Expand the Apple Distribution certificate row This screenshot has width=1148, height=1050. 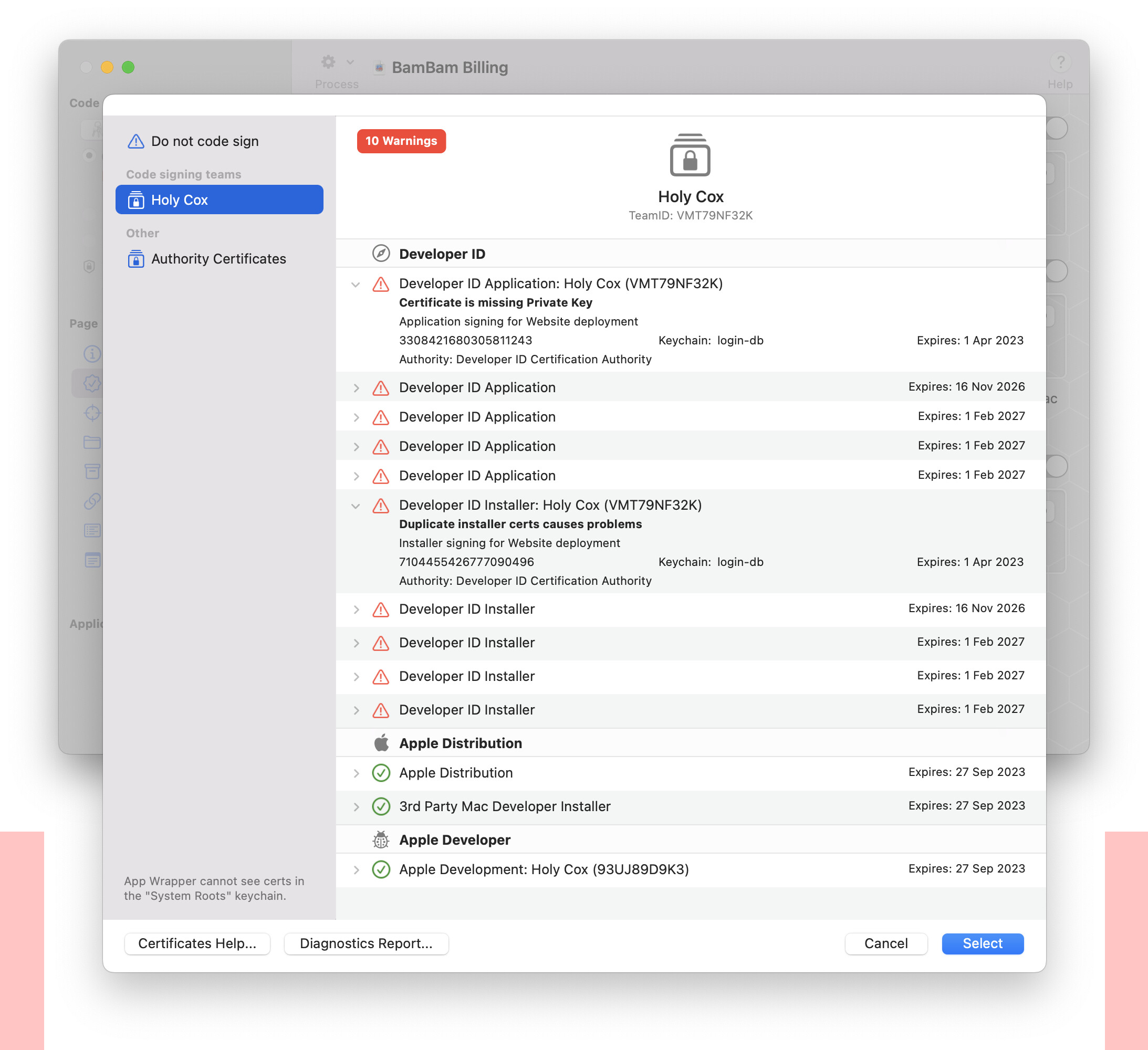(356, 773)
